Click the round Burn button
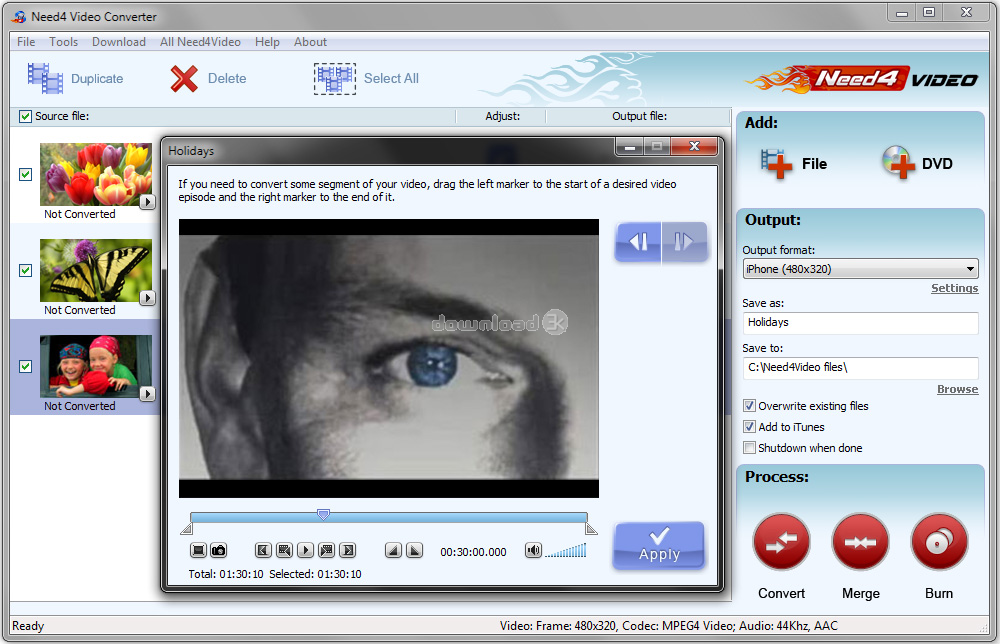Image resolution: width=1000 pixels, height=644 pixels. click(939, 543)
